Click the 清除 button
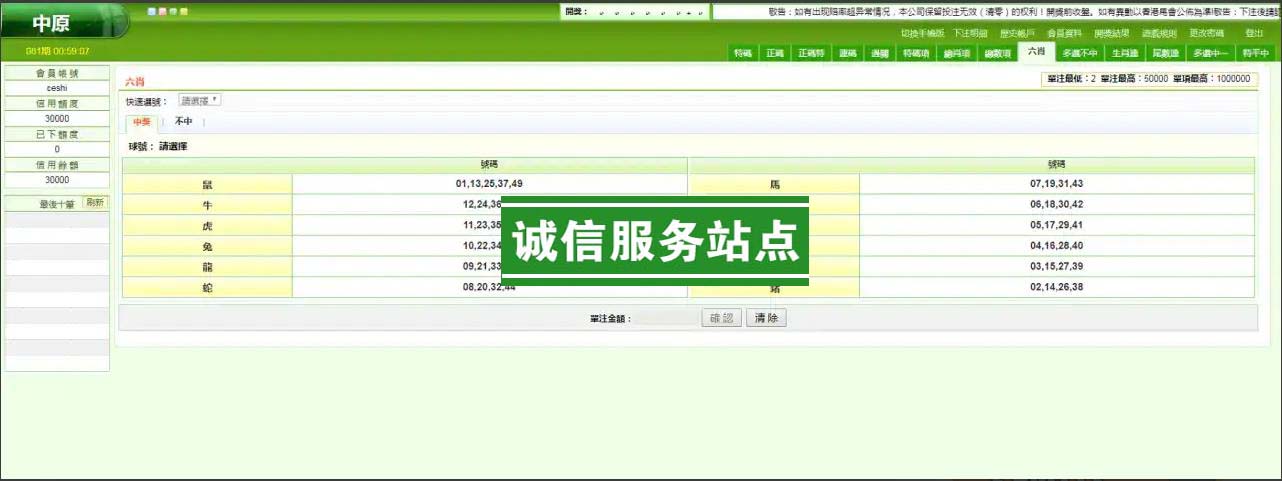This screenshot has width=1282, height=481. 766,318
